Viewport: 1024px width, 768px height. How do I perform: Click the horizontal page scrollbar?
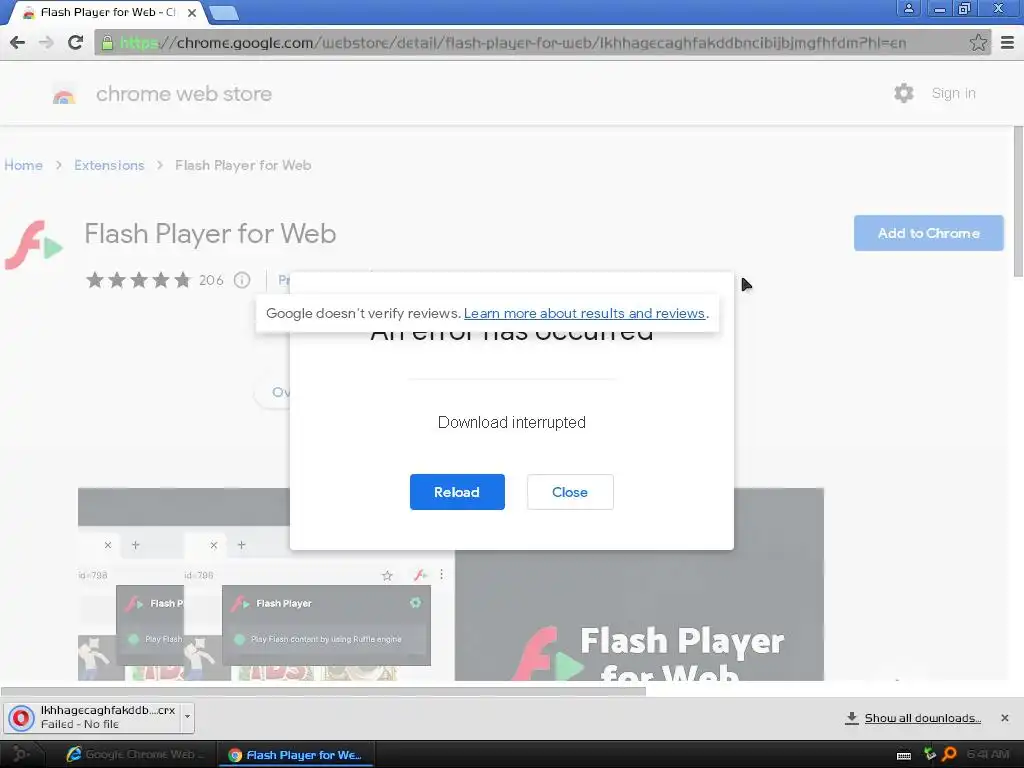(x=323, y=690)
